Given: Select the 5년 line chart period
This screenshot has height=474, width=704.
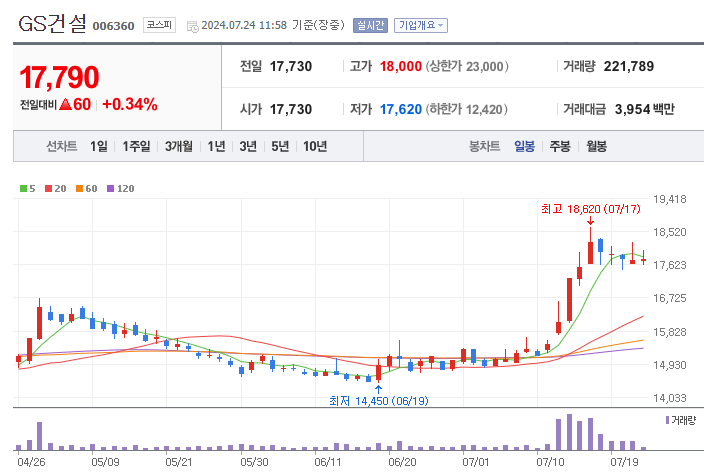Looking at the screenshot, I should (x=280, y=146).
